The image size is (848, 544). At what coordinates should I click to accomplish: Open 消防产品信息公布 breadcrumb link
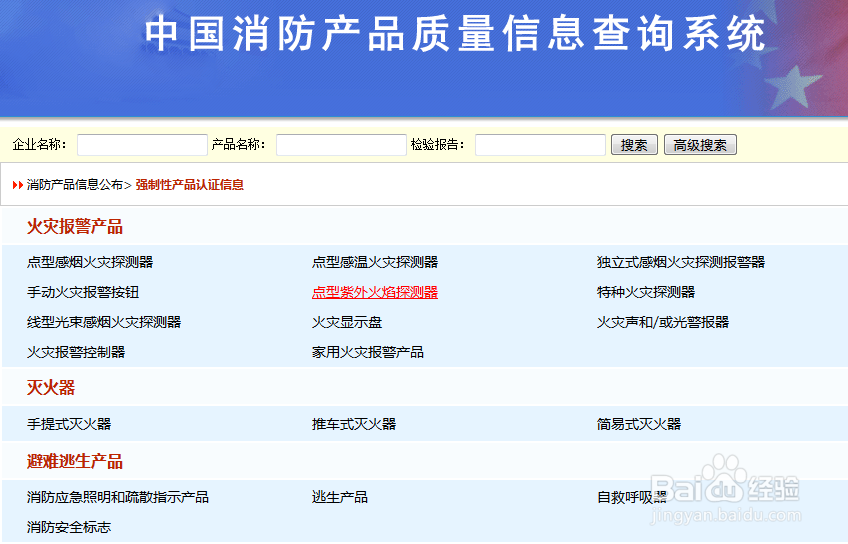tap(75, 185)
